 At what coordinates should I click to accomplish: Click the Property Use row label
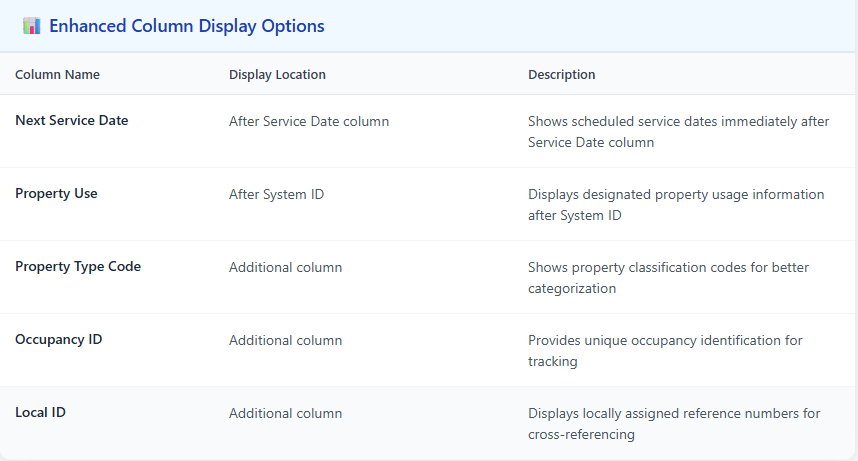point(56,194)
